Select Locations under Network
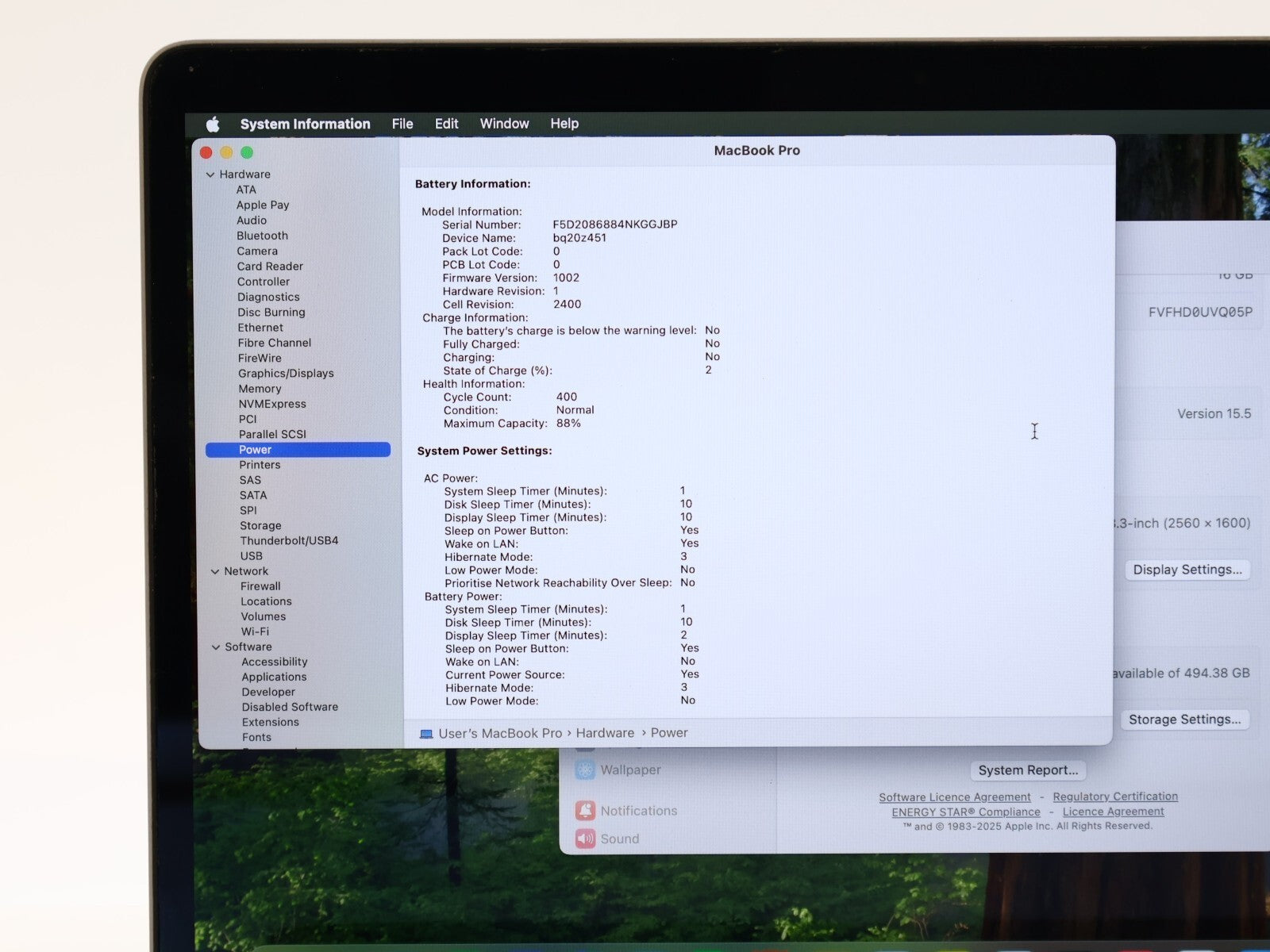 click(x=266, y=601)
